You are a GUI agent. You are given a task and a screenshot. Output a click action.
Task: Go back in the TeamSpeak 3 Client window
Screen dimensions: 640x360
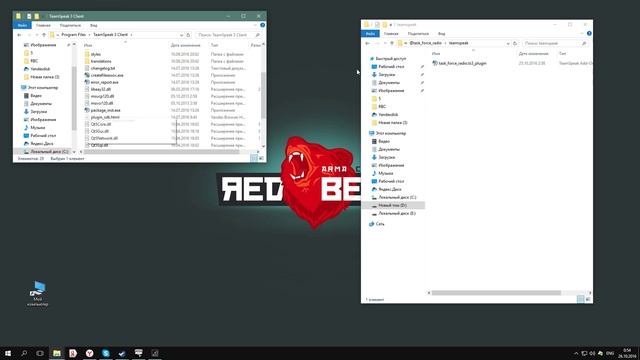tap(19, 35)
